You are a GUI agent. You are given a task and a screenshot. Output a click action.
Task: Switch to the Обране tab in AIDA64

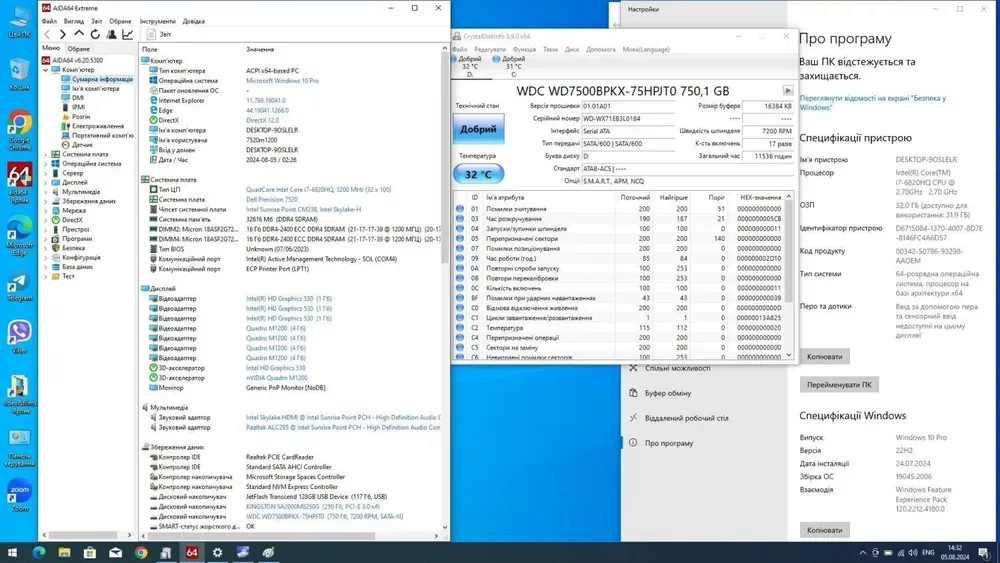[79, 49]
